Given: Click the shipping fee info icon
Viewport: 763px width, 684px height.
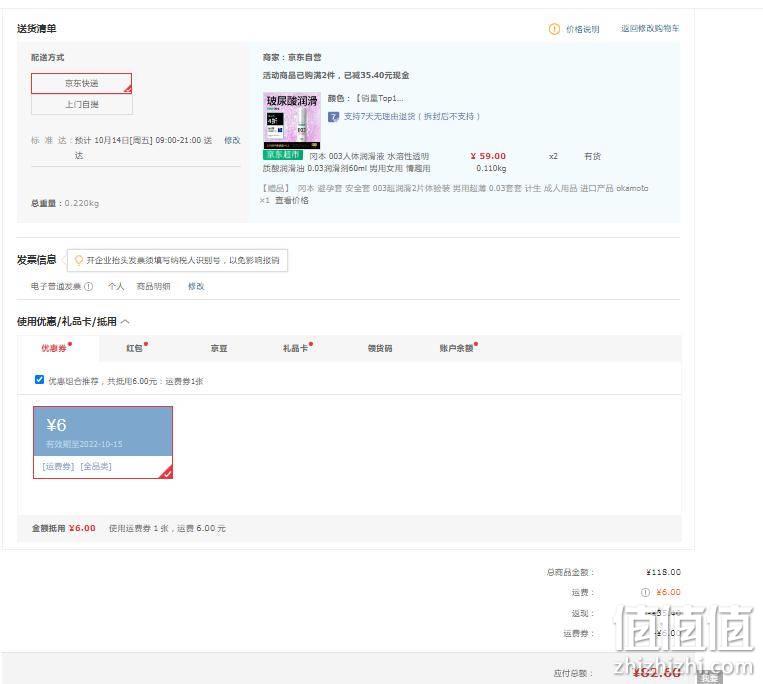Looking at the screenshot, I should (x=645, y=593).
